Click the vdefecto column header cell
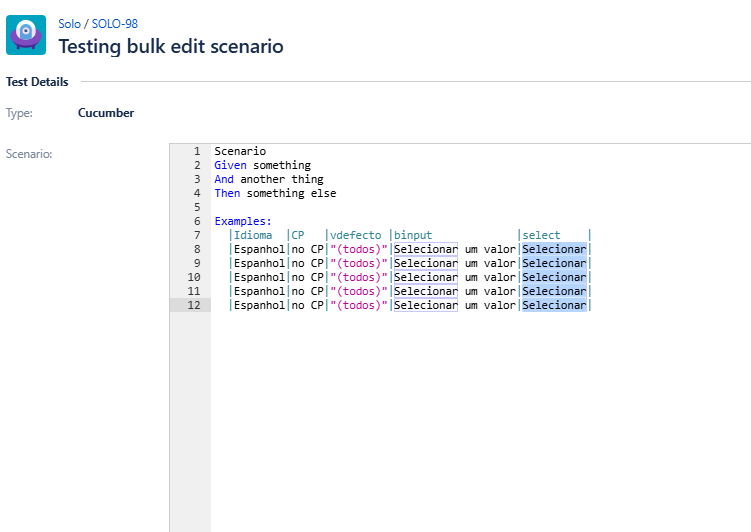Screen dimensions: 751x532 coord(356,235)
